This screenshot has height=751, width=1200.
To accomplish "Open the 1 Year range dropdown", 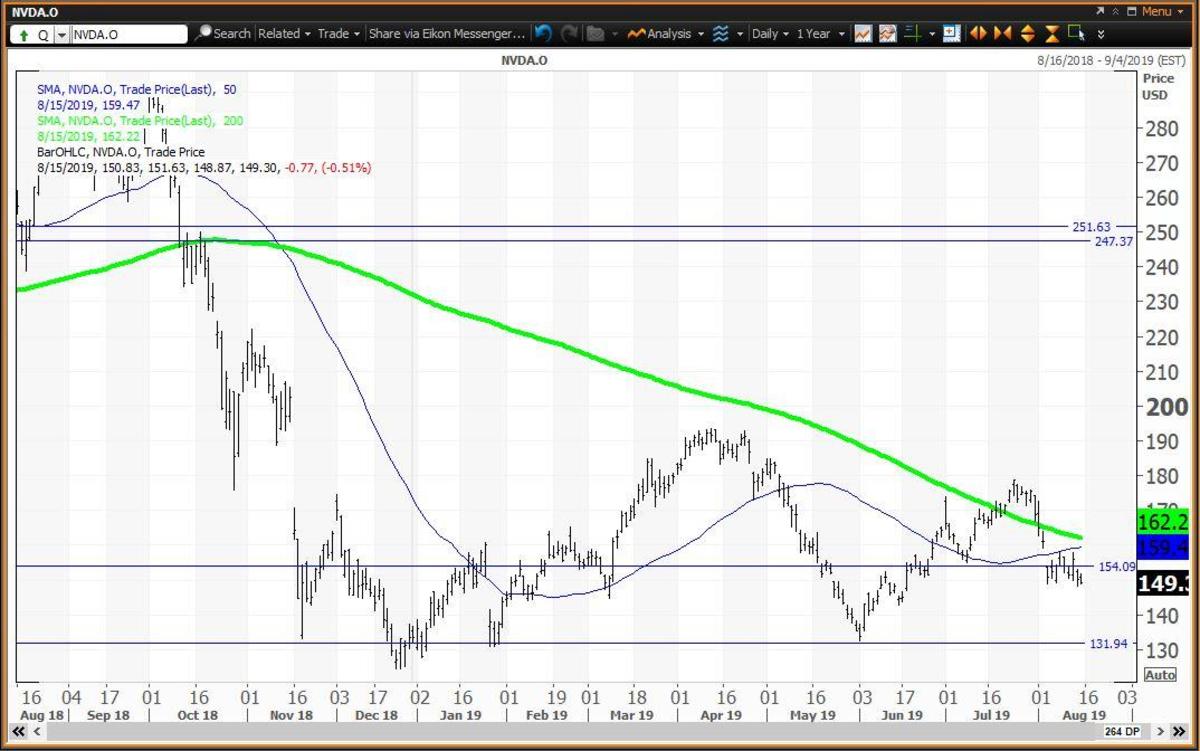I will [819, 34].
